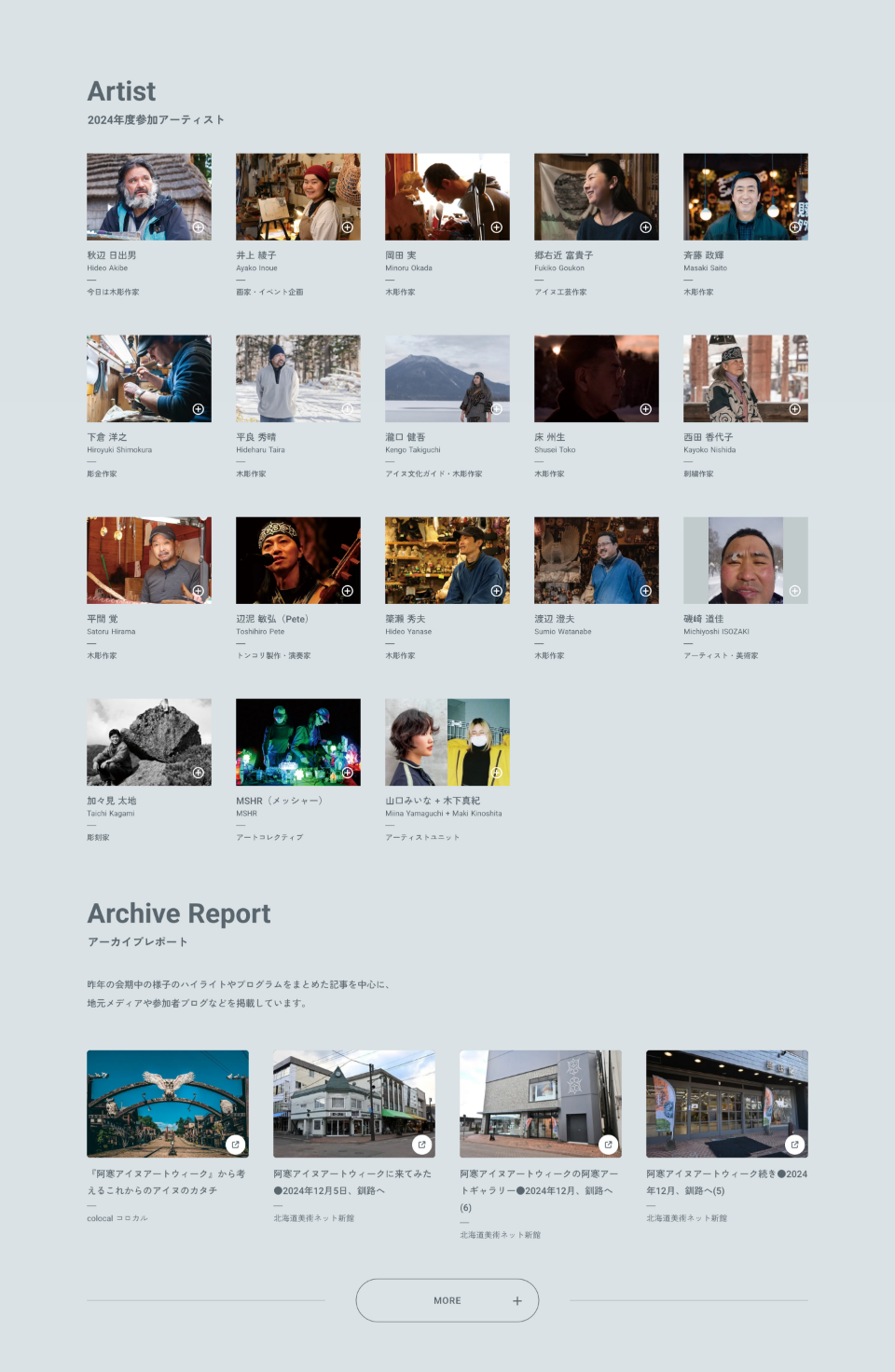Open Masaki Saito's artist photo
Viewport: 895px width, 1372px height.
(x=745, y=197)
